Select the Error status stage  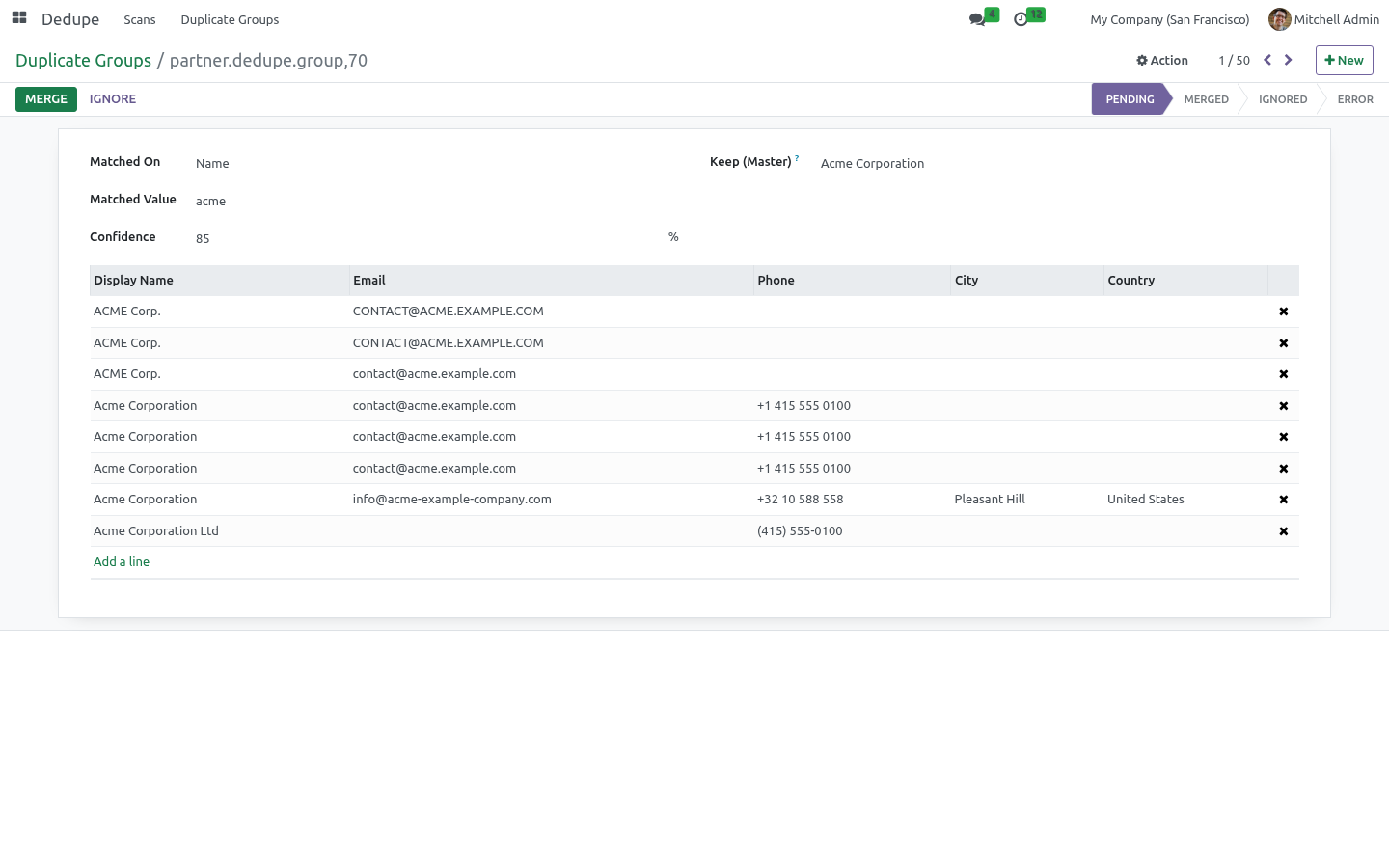[x=1355, y=99]
